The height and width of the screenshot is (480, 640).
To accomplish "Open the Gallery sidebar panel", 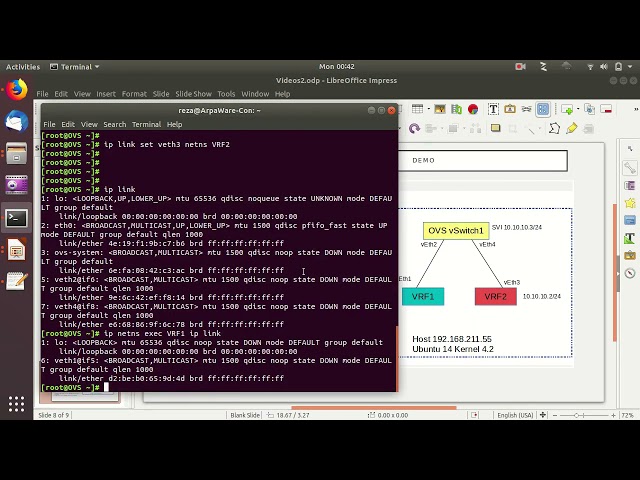I will click(629, 255).
